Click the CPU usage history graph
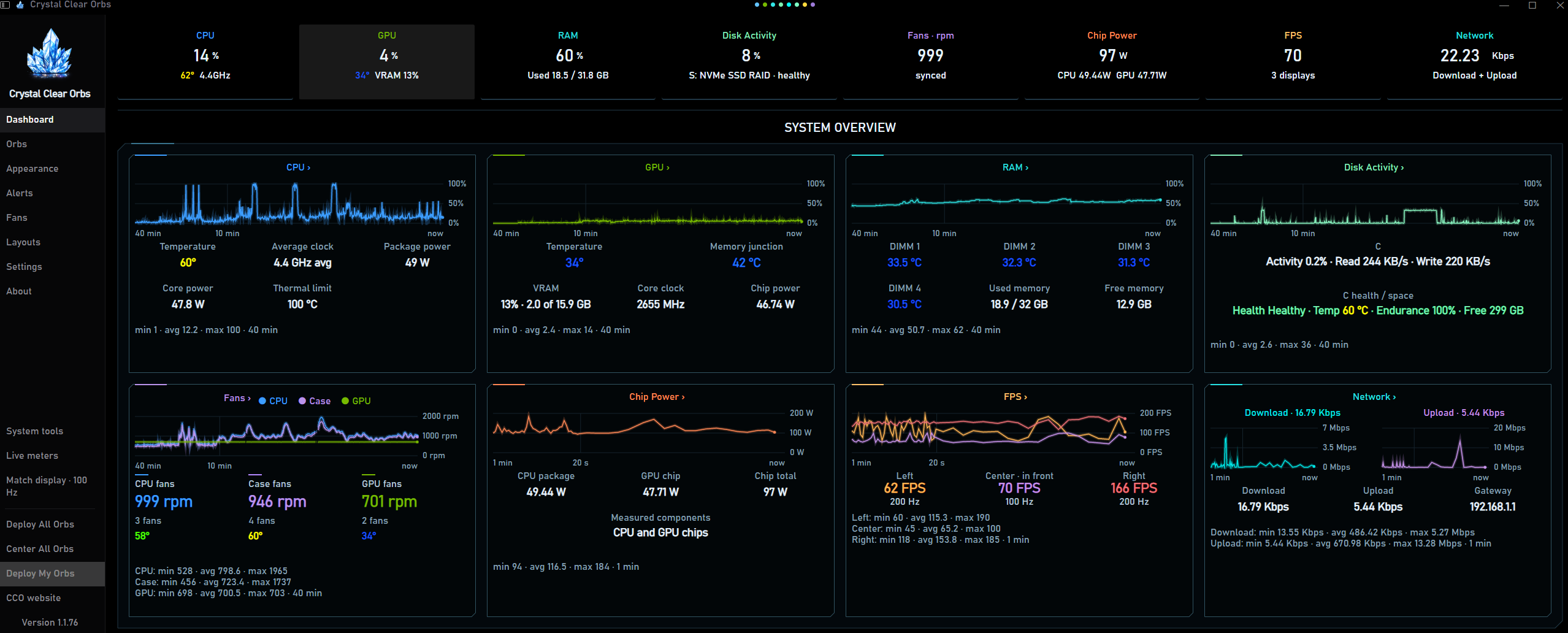The height and width of the screenshot is (633, 1568). [x=289, y=203]
